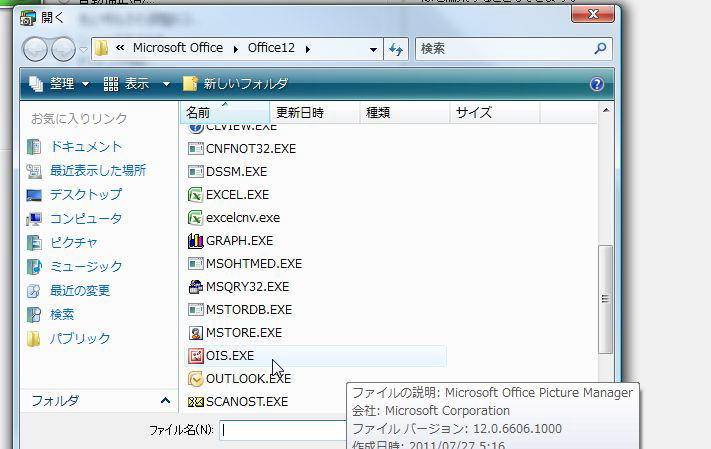Select the file name SCANOST.EXE

coord(247,402)
